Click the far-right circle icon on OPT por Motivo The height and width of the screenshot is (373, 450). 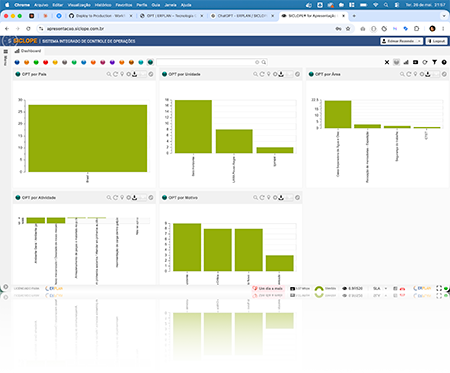tap(298, 198)
